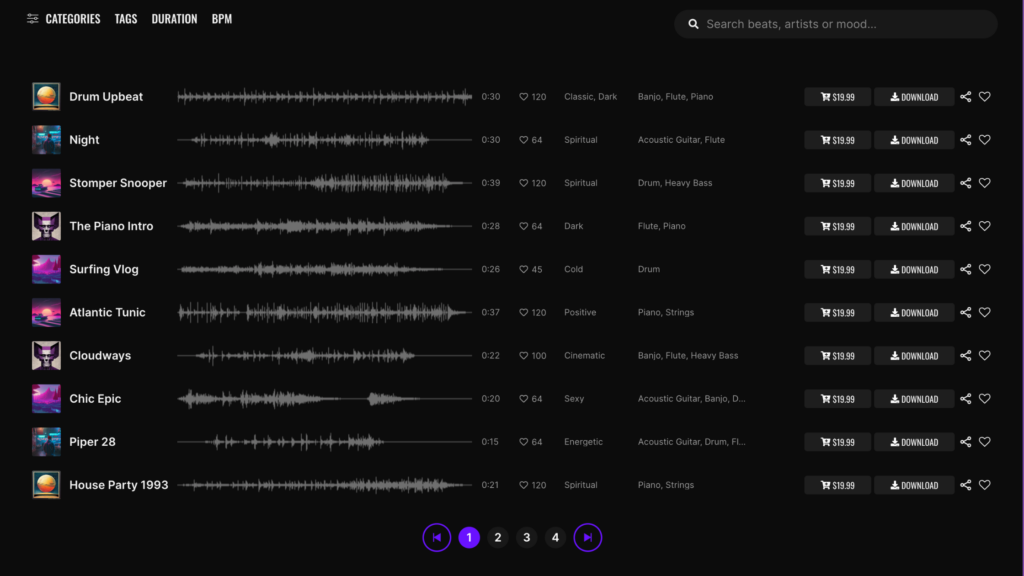Viewport: 1024px width, 576px height.
Task: Open the filter sliders icon top left
Action: click(32, 18)
